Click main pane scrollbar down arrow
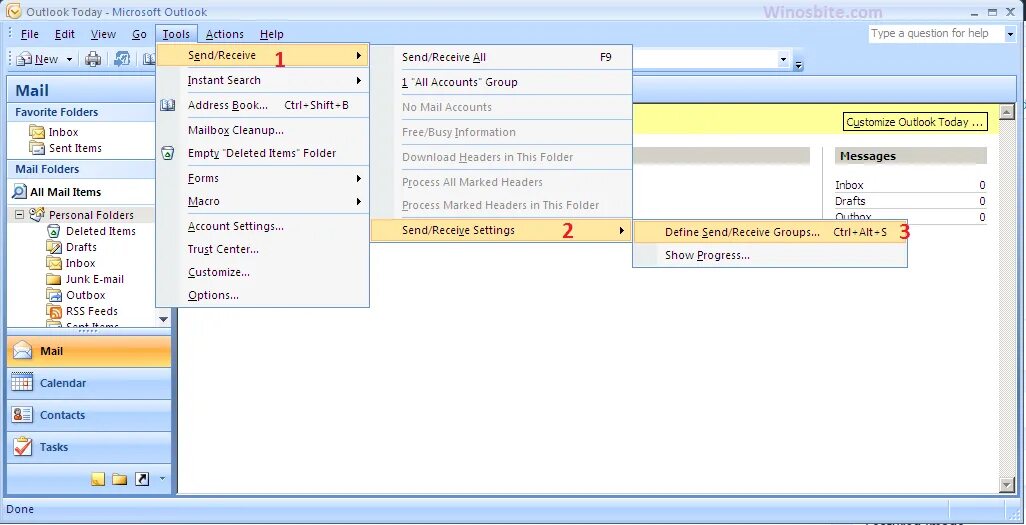Viewport: 1026px width, 525px height. point(1008,484)
